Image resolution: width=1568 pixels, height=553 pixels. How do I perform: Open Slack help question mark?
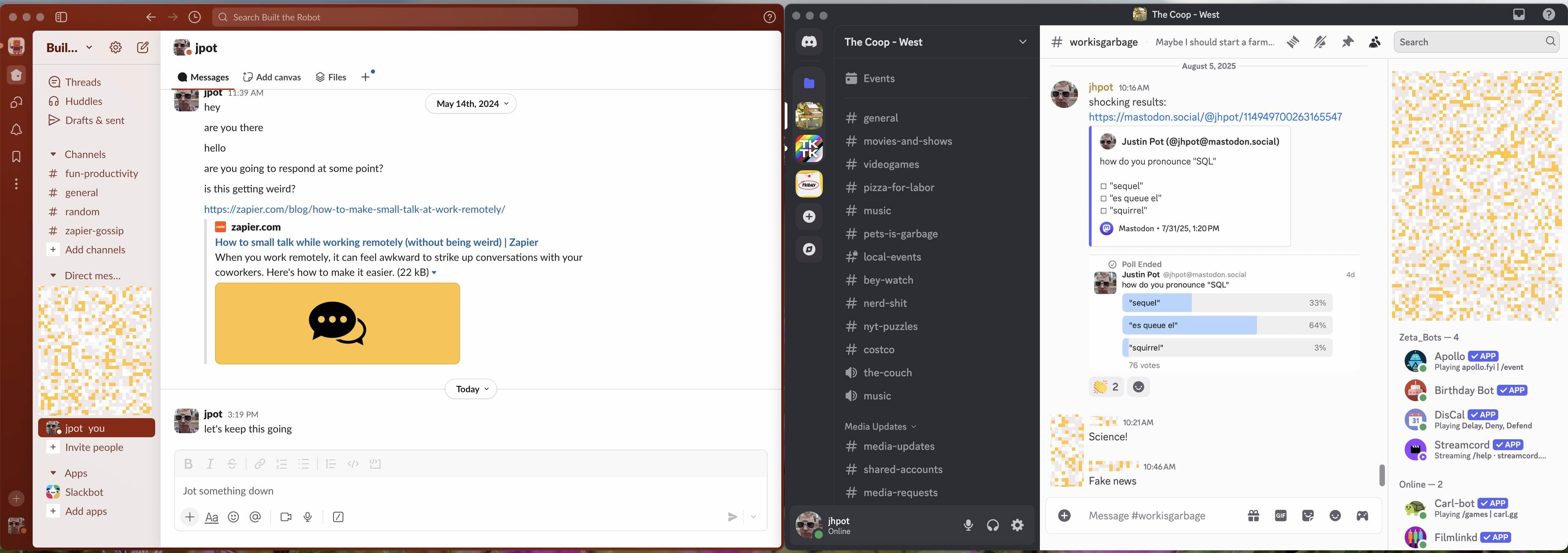(769, 17)
